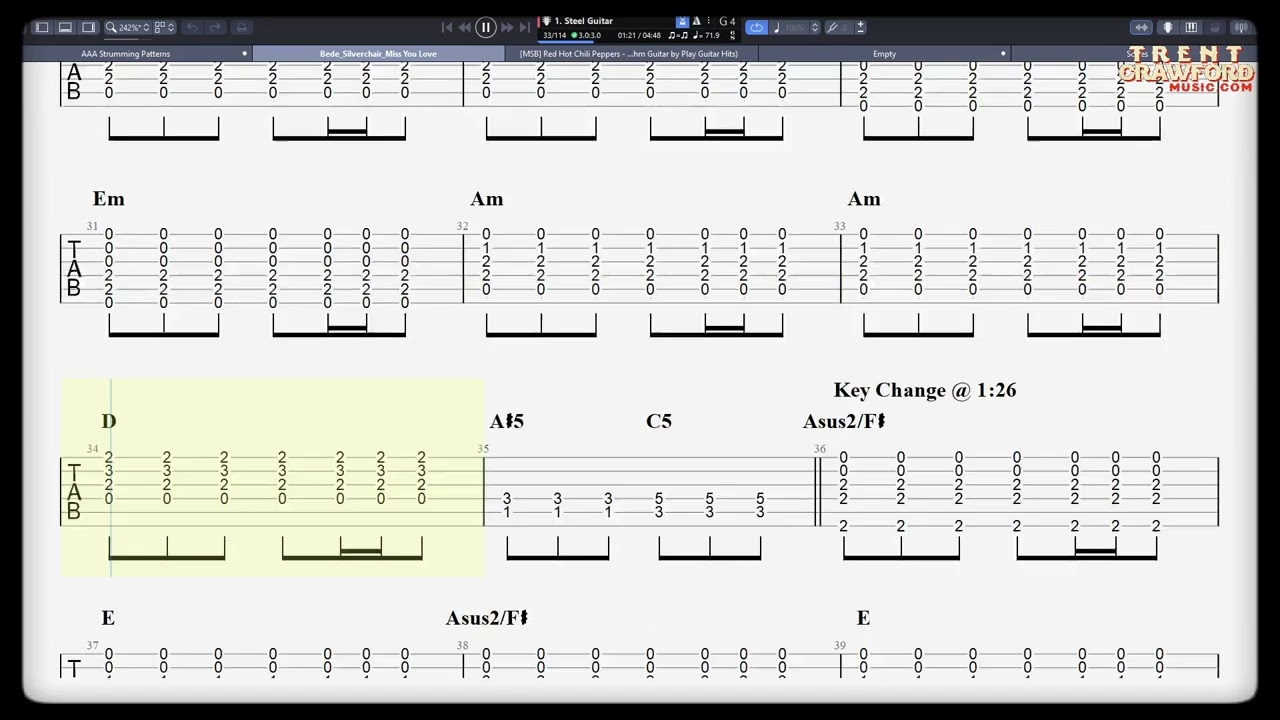Open the 242% zoom level dropdown

pos(134,27)
